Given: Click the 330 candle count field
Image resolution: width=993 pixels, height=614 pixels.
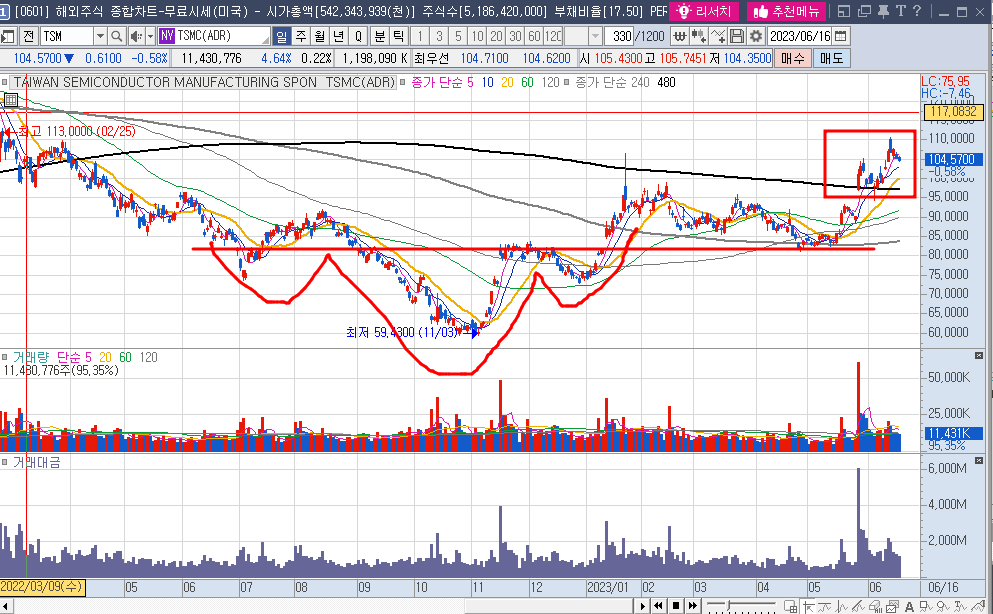Looking at the screenshot, I should tap(619, 36).
